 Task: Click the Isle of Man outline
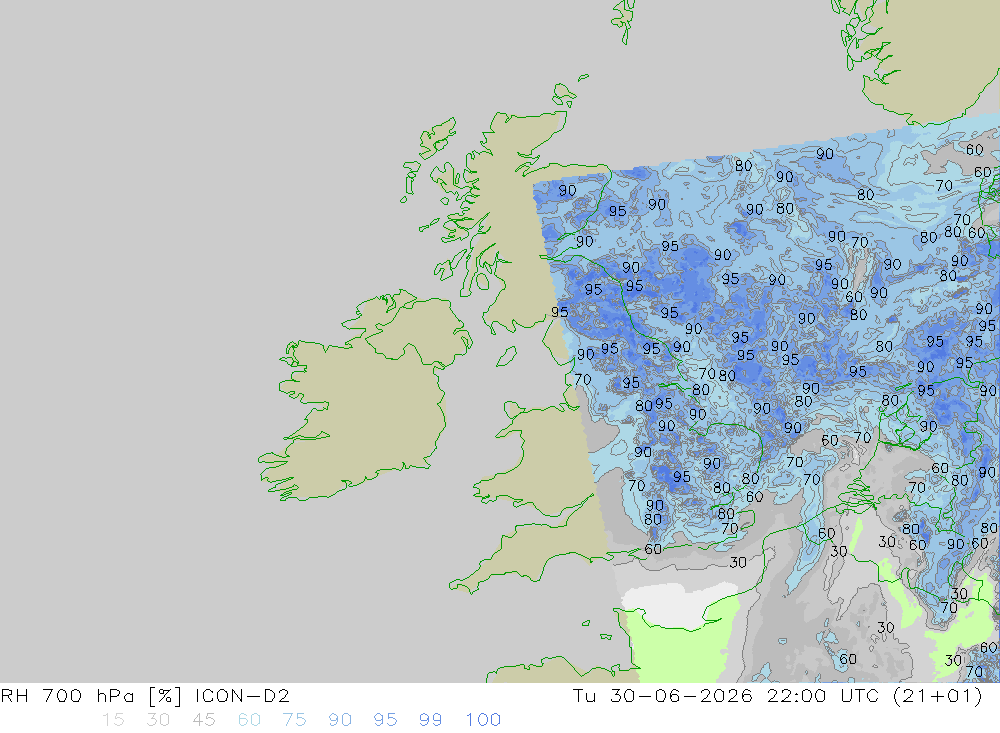506,357
